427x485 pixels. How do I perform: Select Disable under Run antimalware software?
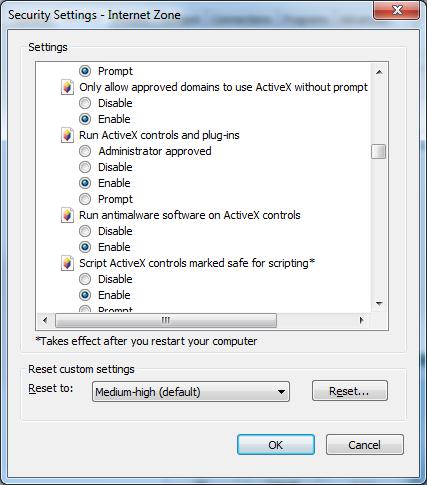tap(85, 231)
